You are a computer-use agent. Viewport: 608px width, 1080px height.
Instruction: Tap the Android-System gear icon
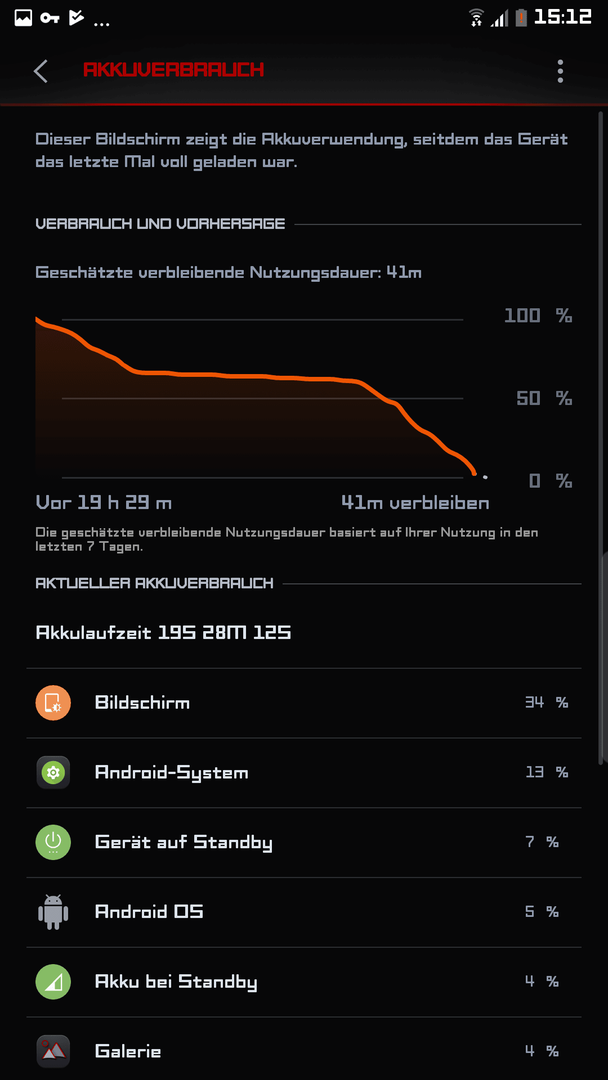pos(53,772)
